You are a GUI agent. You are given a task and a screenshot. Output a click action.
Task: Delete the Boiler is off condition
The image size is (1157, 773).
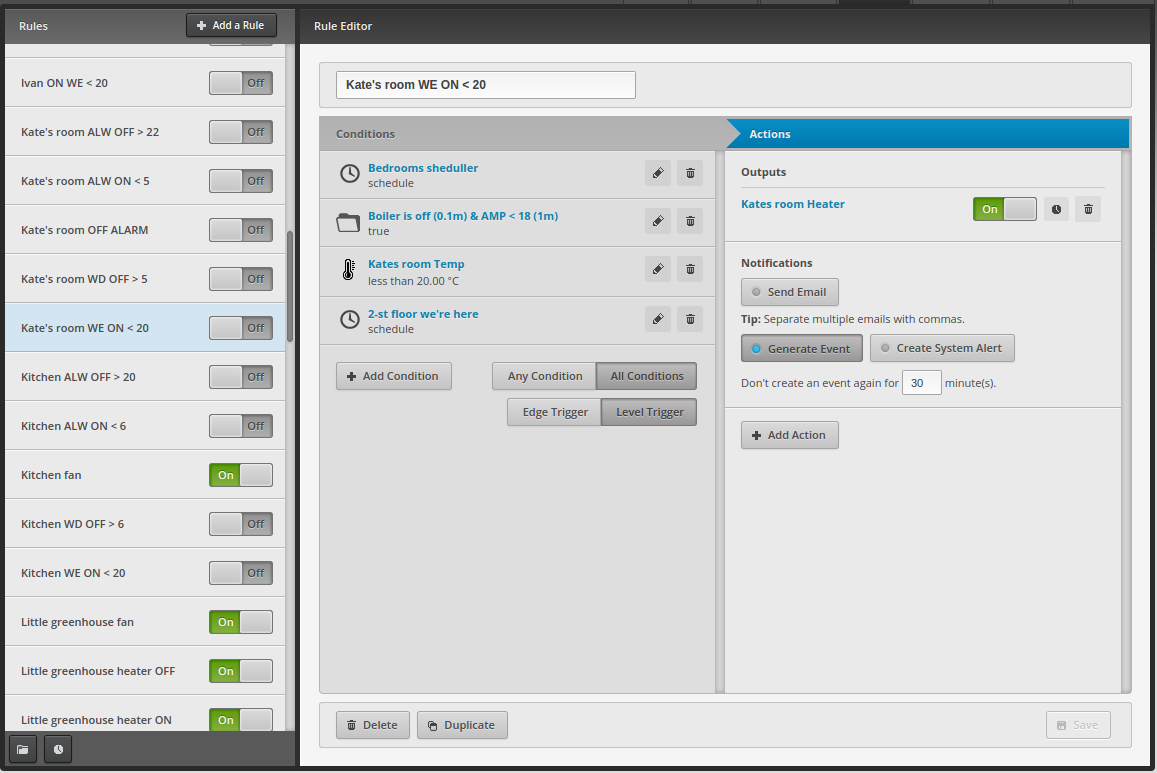(690, 221)
